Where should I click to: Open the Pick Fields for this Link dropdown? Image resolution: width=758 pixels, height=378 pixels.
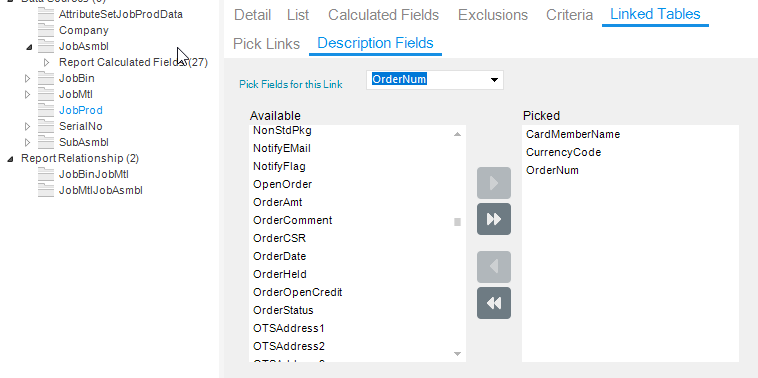pyautogui.click(x=494, y=80)
